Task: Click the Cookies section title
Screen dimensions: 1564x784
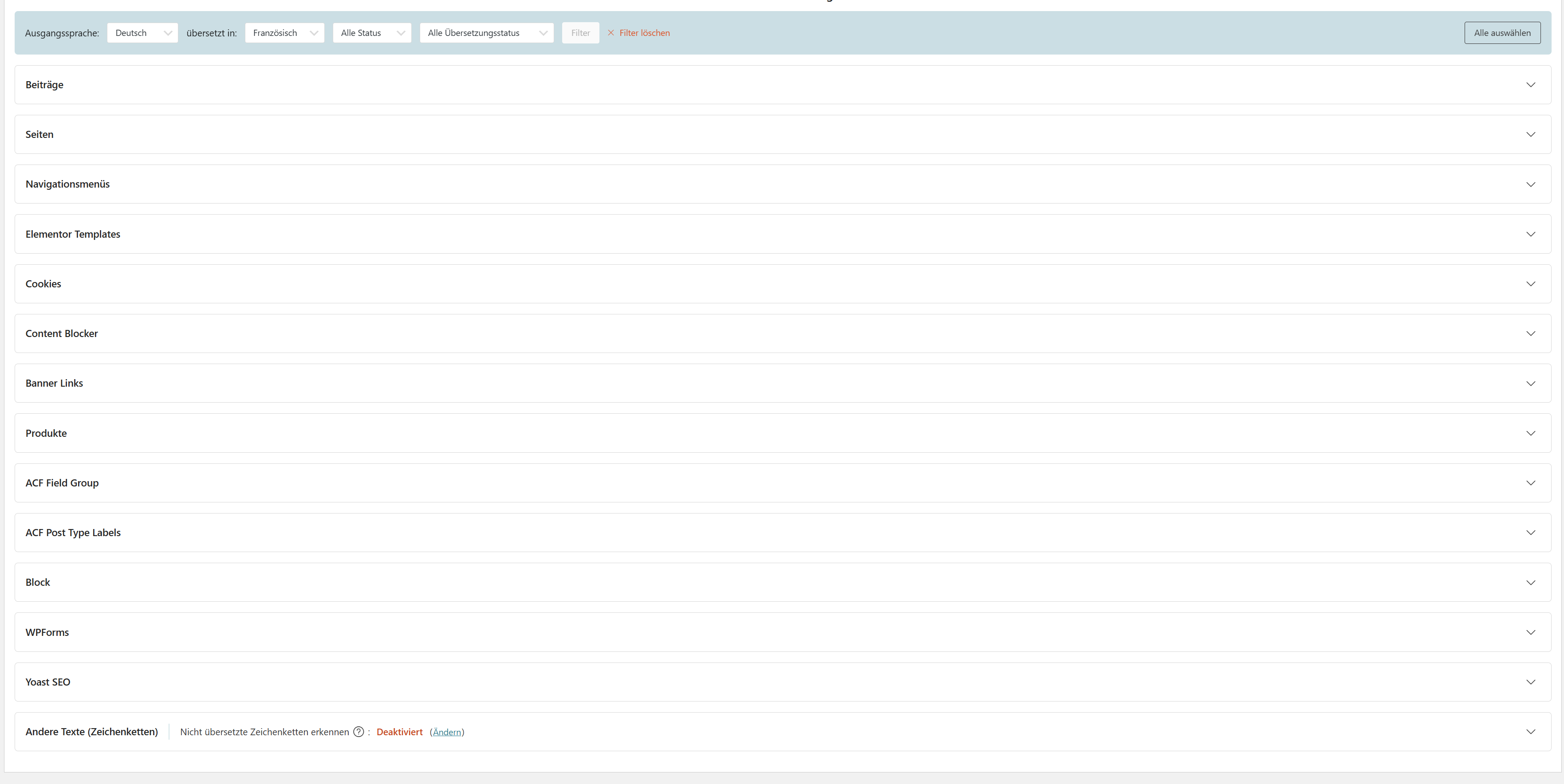Action: pos(43,284)
